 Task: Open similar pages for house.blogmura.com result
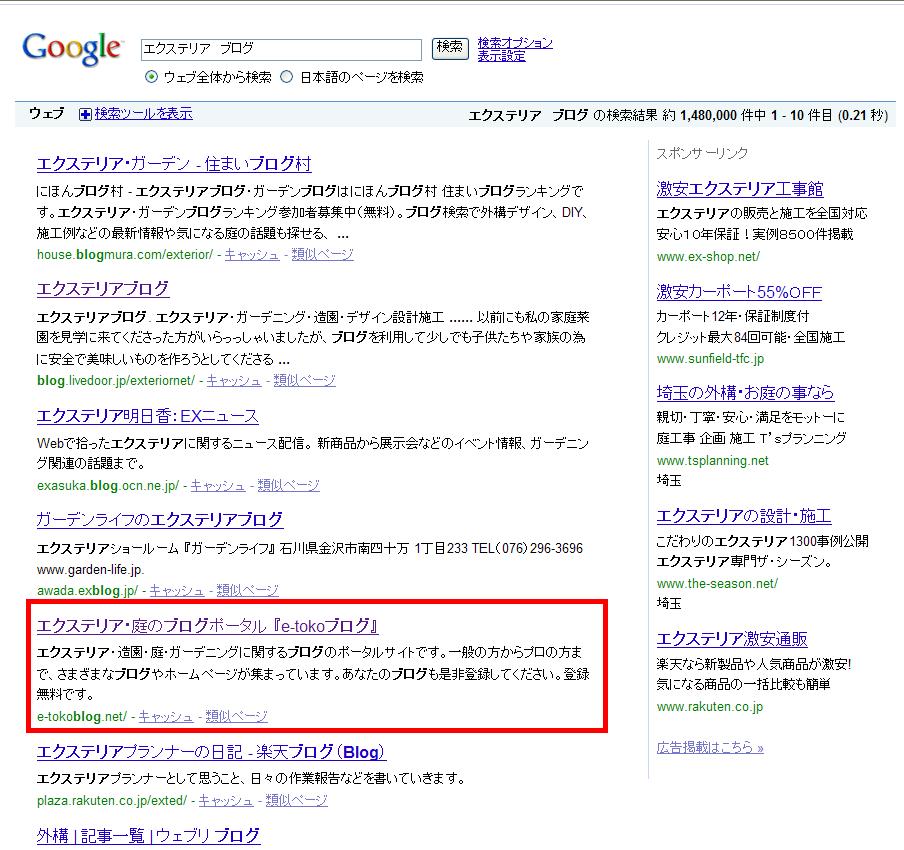pos(322,255)
